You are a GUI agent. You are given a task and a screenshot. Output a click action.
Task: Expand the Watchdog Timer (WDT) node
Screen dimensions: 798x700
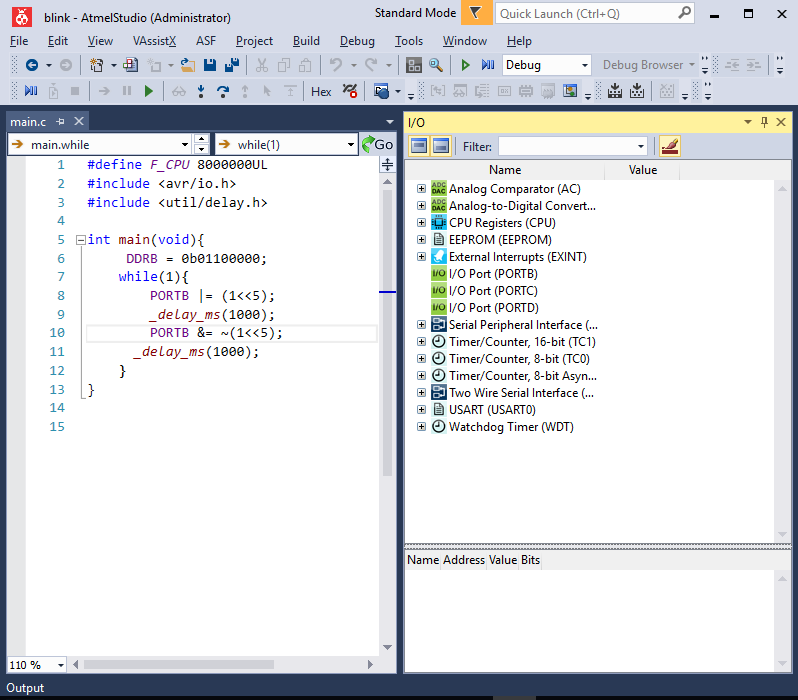tap(421, 427)
